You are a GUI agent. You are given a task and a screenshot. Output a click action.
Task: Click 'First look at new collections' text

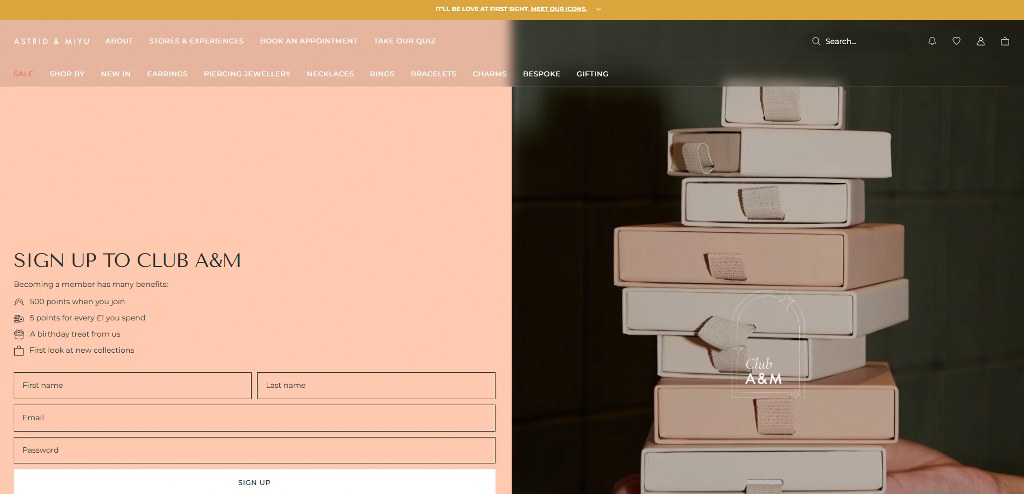coord(82,350)
